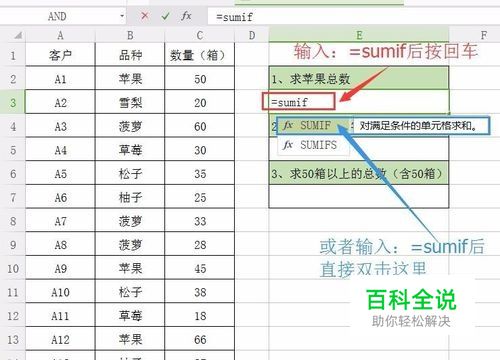The height and width of the screenshot is (360, 500).
Task: Select the 柚子 cell
Action: (x=130, y=197)
